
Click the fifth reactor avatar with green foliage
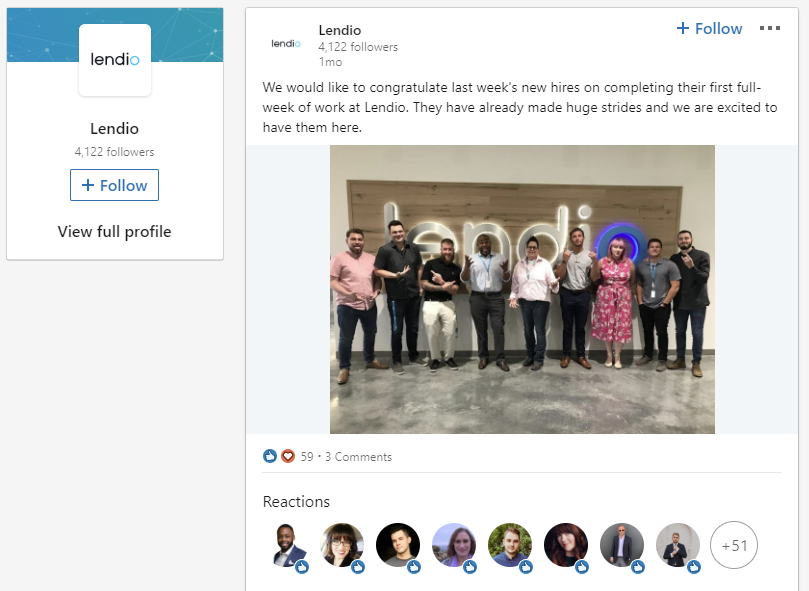(510, 545)
